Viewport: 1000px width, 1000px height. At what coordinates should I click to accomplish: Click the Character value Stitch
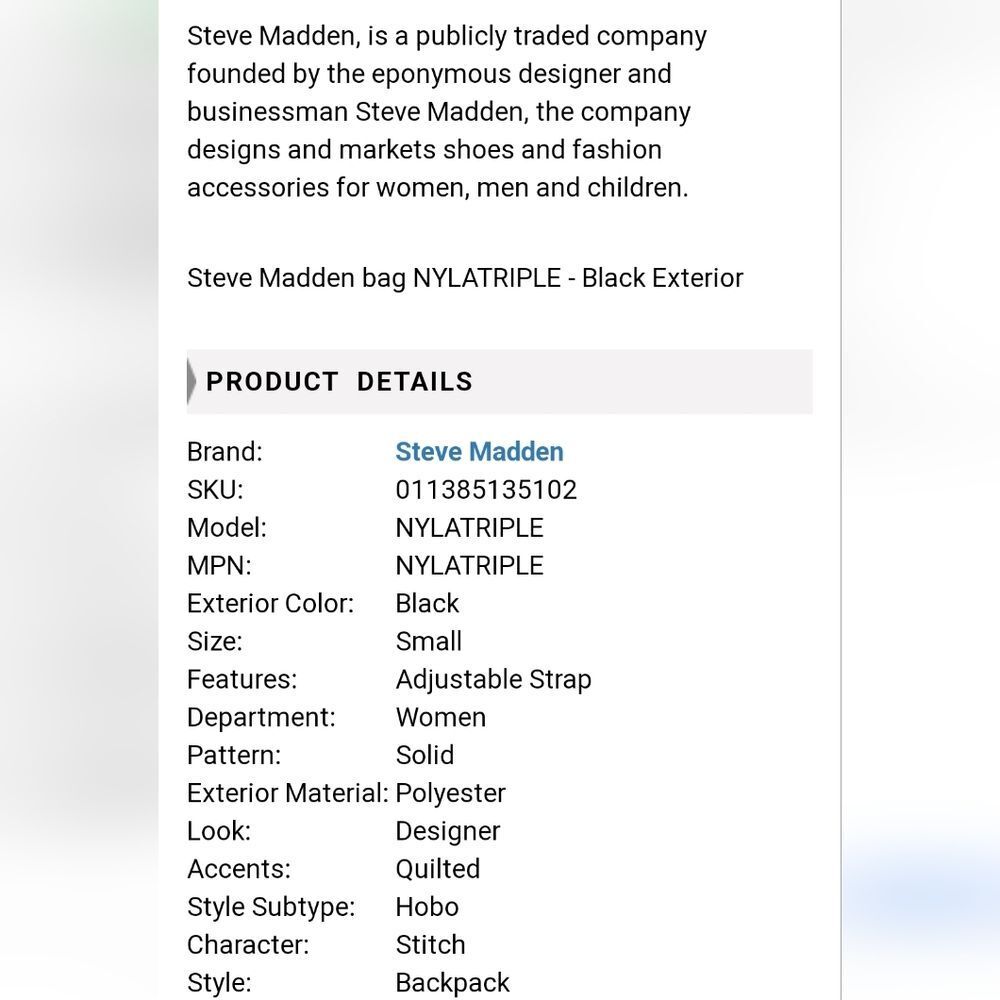point(430,945)
